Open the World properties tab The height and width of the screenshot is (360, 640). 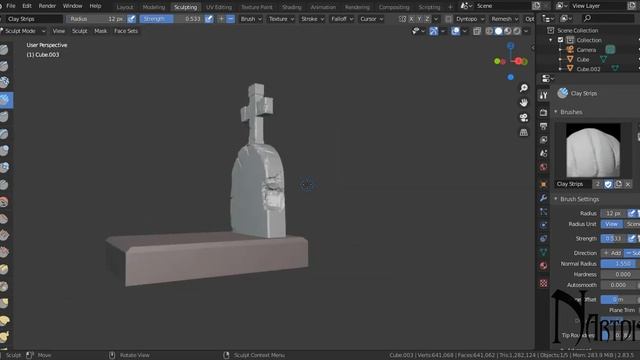pos(543,167)
